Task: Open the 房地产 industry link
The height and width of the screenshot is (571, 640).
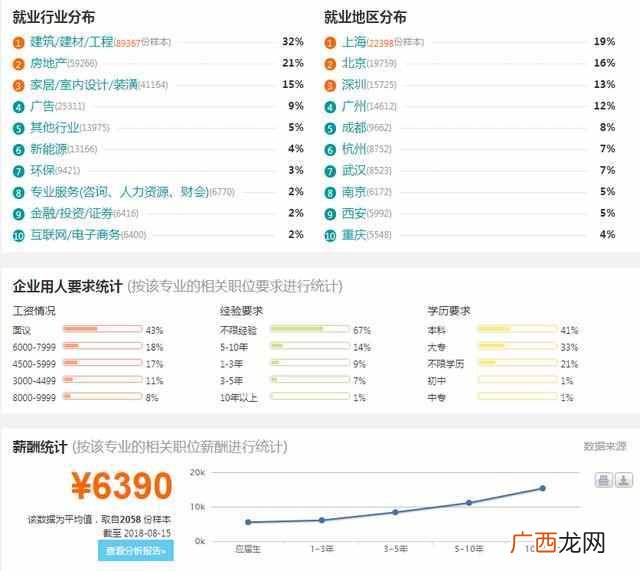Action: pyautogui.click(x=48, y=63)
